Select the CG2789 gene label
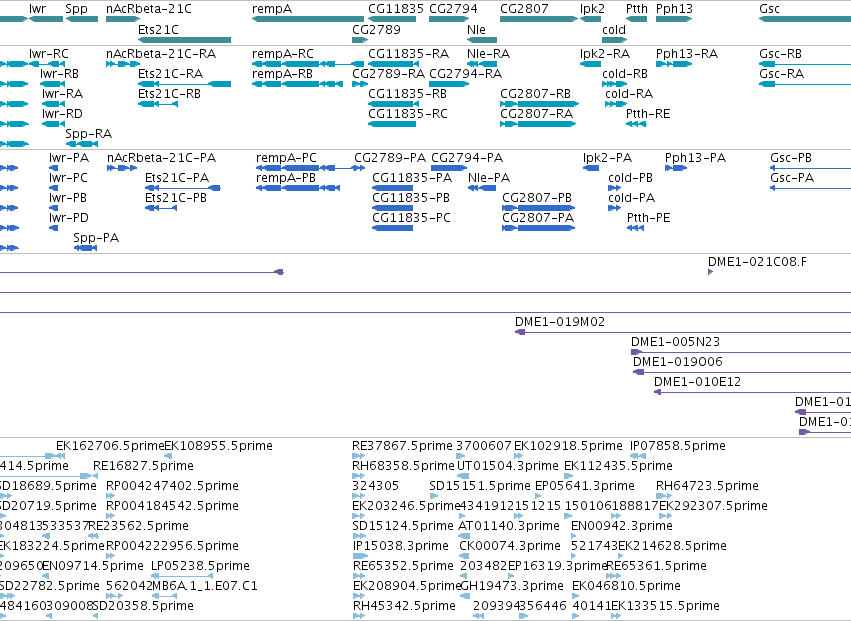This screenshot has height=621, width=851. [x=376, y=29]
